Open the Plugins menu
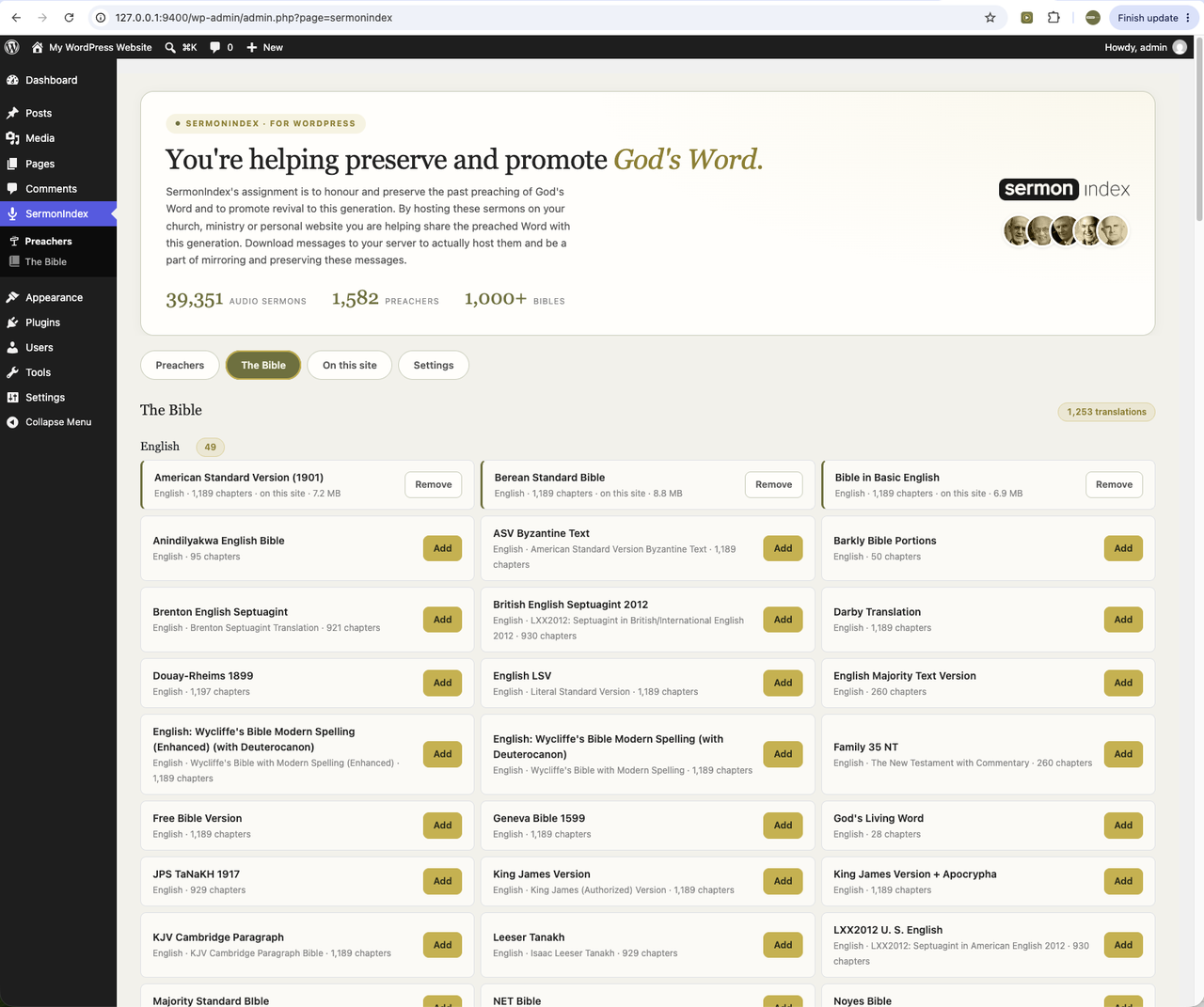The width and height of the screenshot is (1204, 1007). coord(58,323)
